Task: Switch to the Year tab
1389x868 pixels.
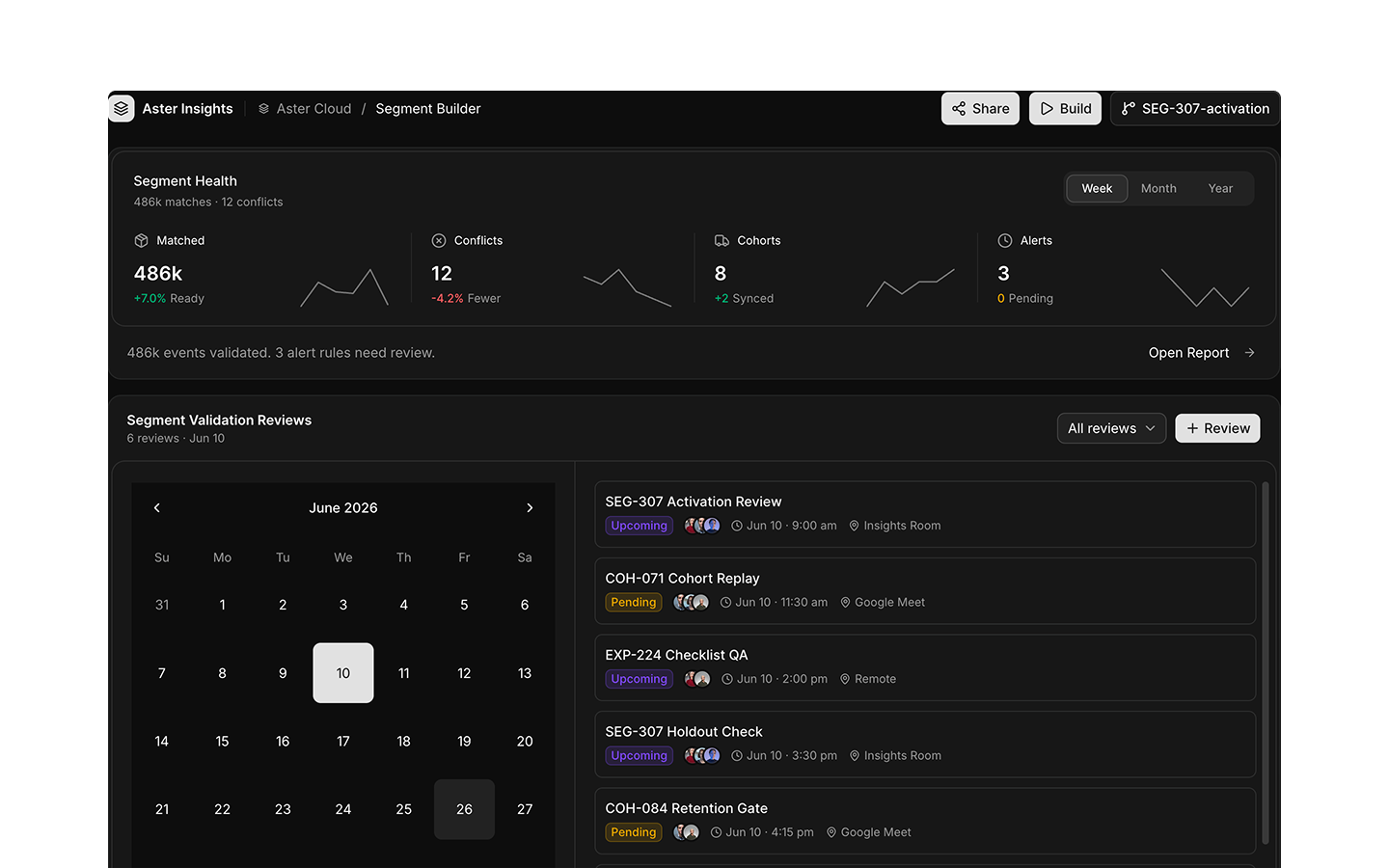Action: coord(1220,188)
